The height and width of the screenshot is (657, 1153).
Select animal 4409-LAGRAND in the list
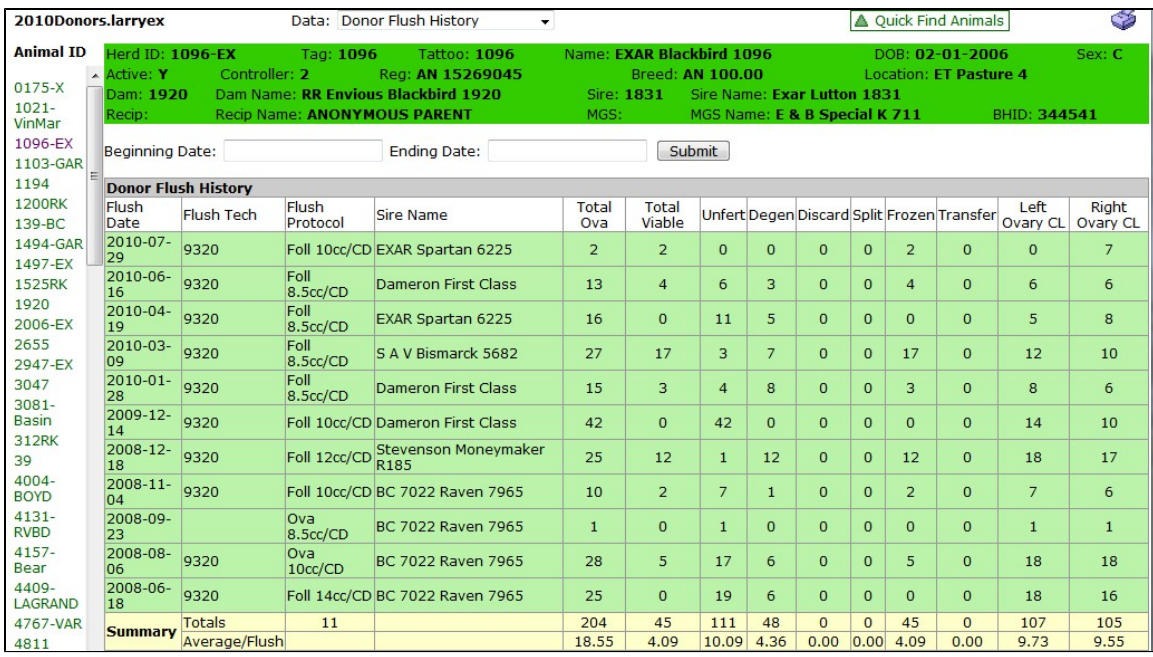(46, 596)
